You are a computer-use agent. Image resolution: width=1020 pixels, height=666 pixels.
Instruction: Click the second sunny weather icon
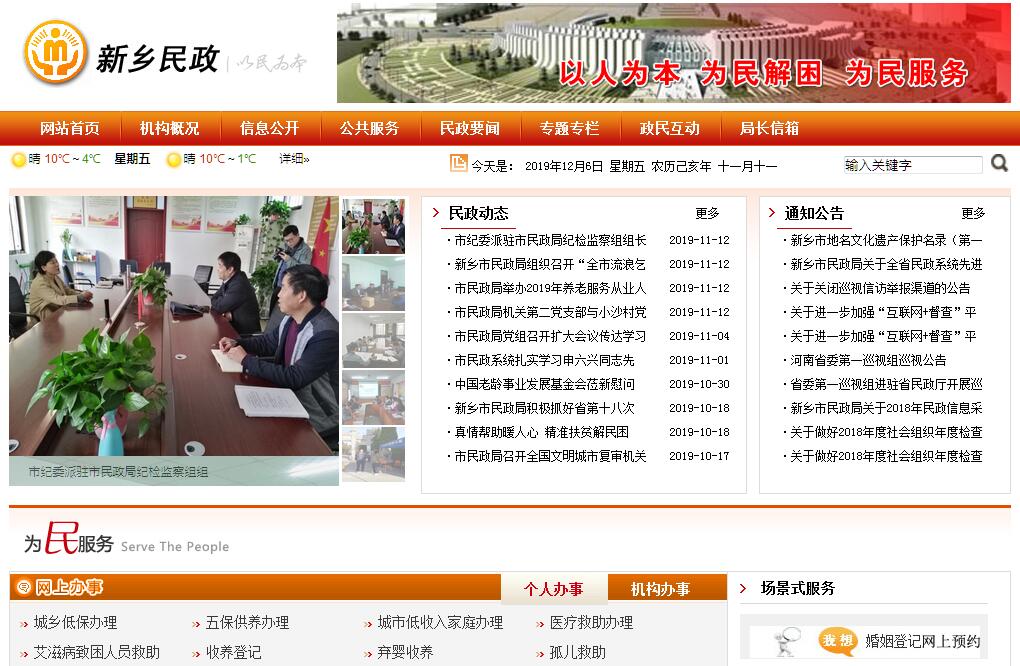(x=174, y=160)
